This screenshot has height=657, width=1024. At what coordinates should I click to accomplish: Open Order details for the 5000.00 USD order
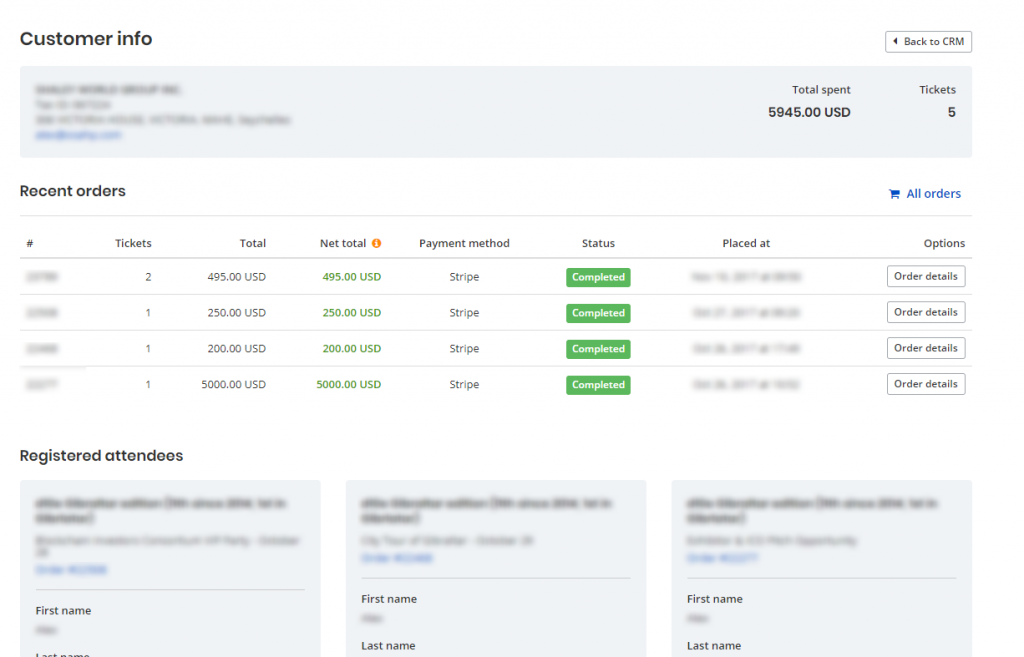pos(925,384)
